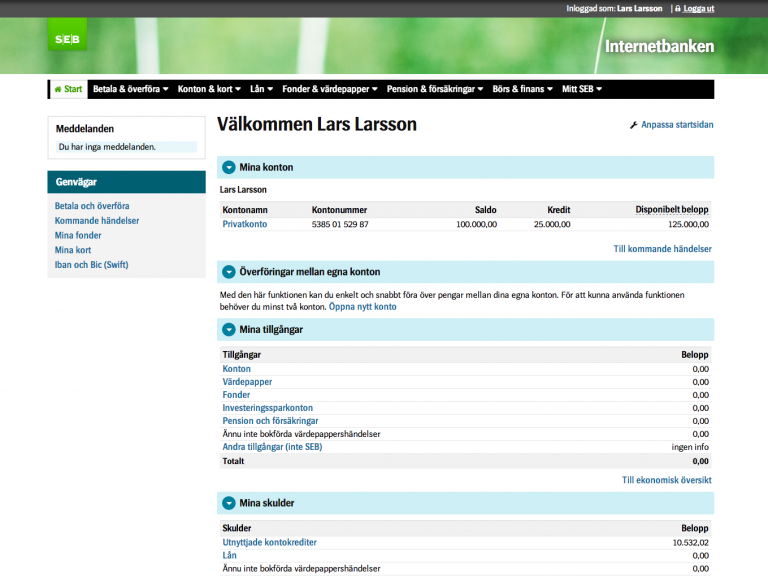Collapse the Överföringar mellan egna konton section
The image size is (768, 576).
tap(229, 272)
